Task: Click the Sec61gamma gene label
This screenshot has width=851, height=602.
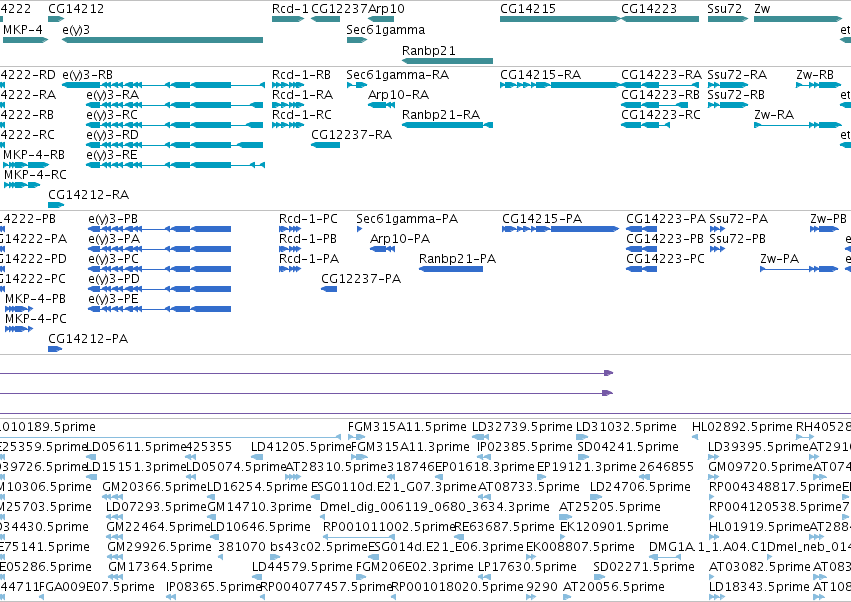Action: click(x=386, y=30)
